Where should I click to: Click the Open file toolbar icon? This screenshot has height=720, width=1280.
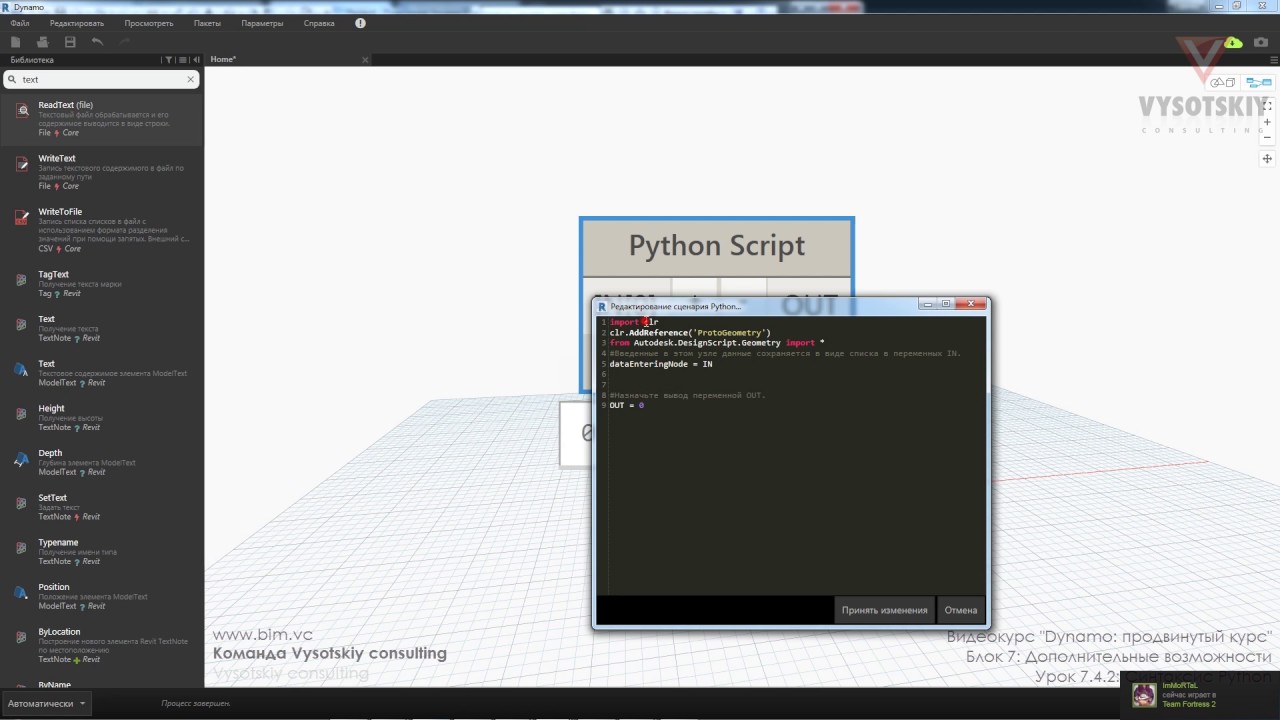tap(42, 42)
